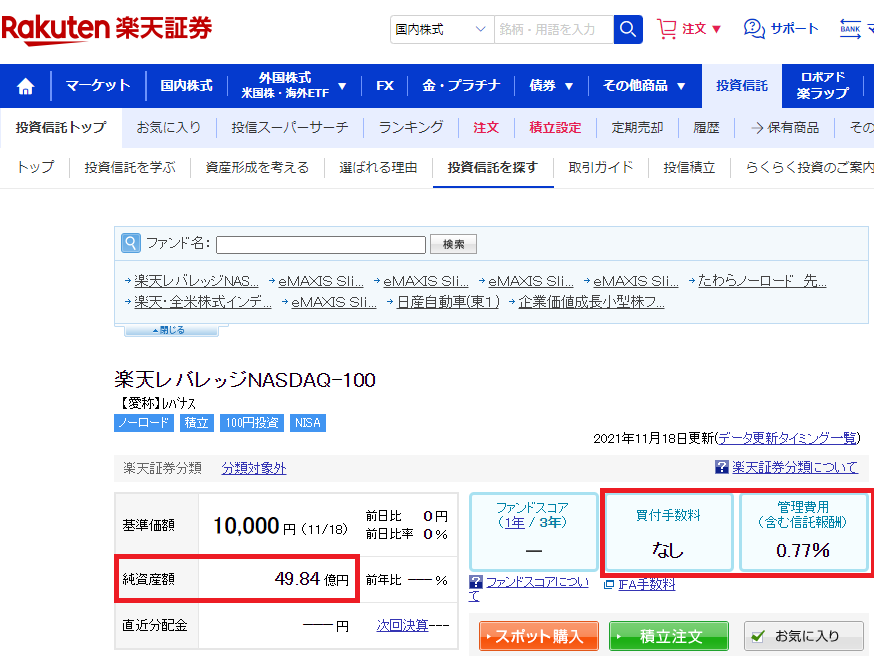Open the ロボアド 楽ラップ menu
This screenshot has height=656, width=874.
tap(822, 85)
